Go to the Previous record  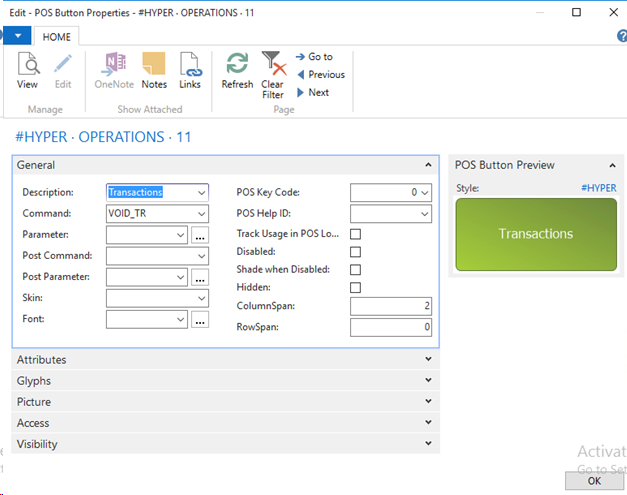coord(319,75)
